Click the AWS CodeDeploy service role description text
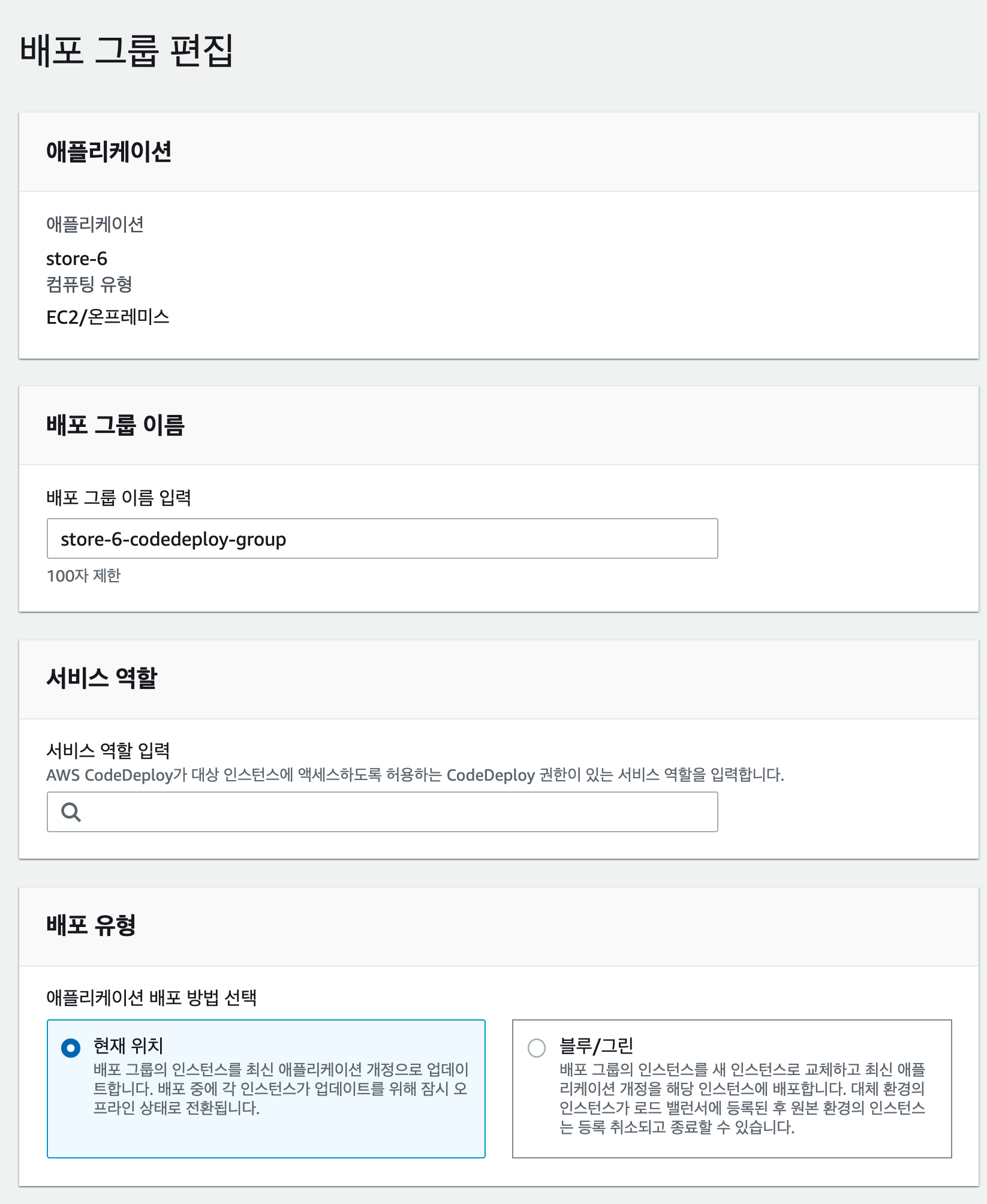 click(x=415, y=775)
